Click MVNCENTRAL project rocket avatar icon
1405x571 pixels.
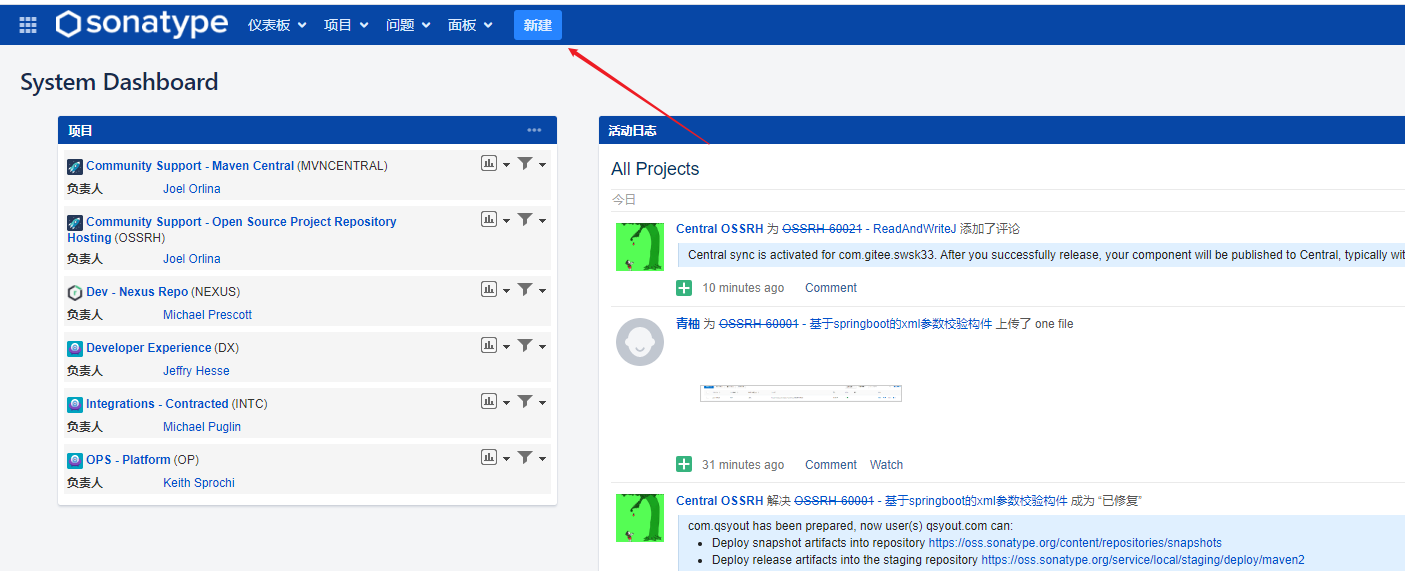pyautogui.click(x=75, y=166)
